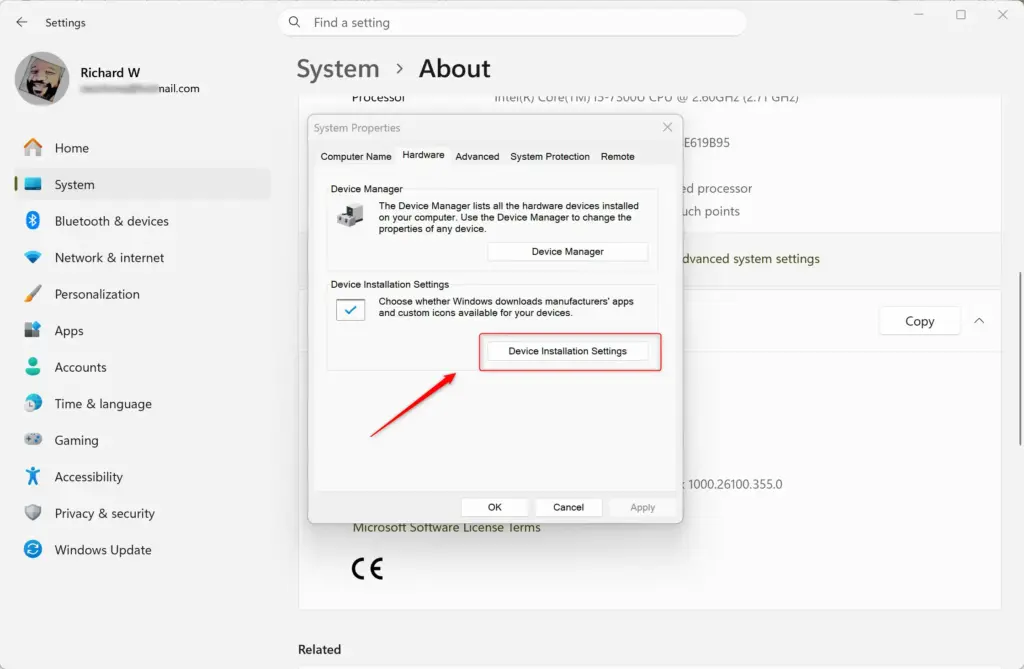Open the Advanced tab
Screen dimensions: 1024x669
point(477,157)
